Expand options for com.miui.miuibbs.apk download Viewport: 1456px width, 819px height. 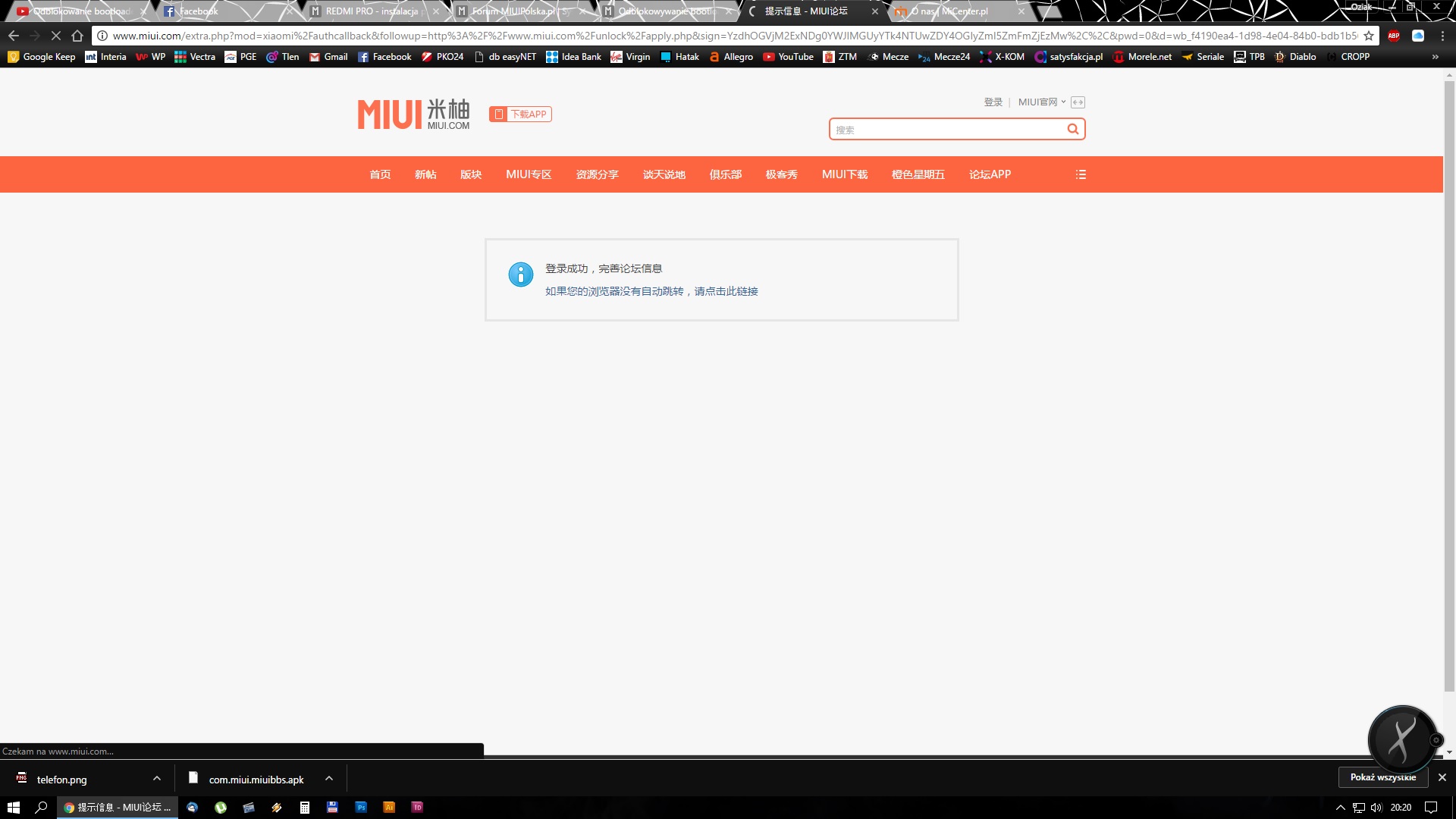pyautogui.click(x=329, y=778)
